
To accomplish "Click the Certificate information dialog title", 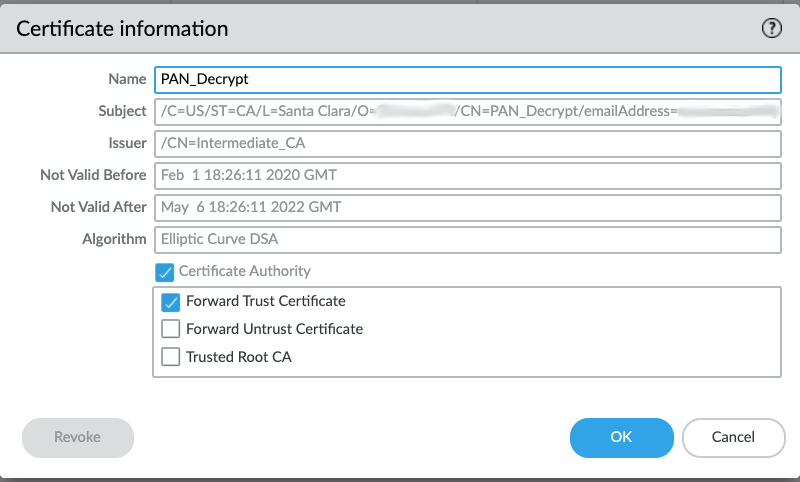I will point(123,29).
